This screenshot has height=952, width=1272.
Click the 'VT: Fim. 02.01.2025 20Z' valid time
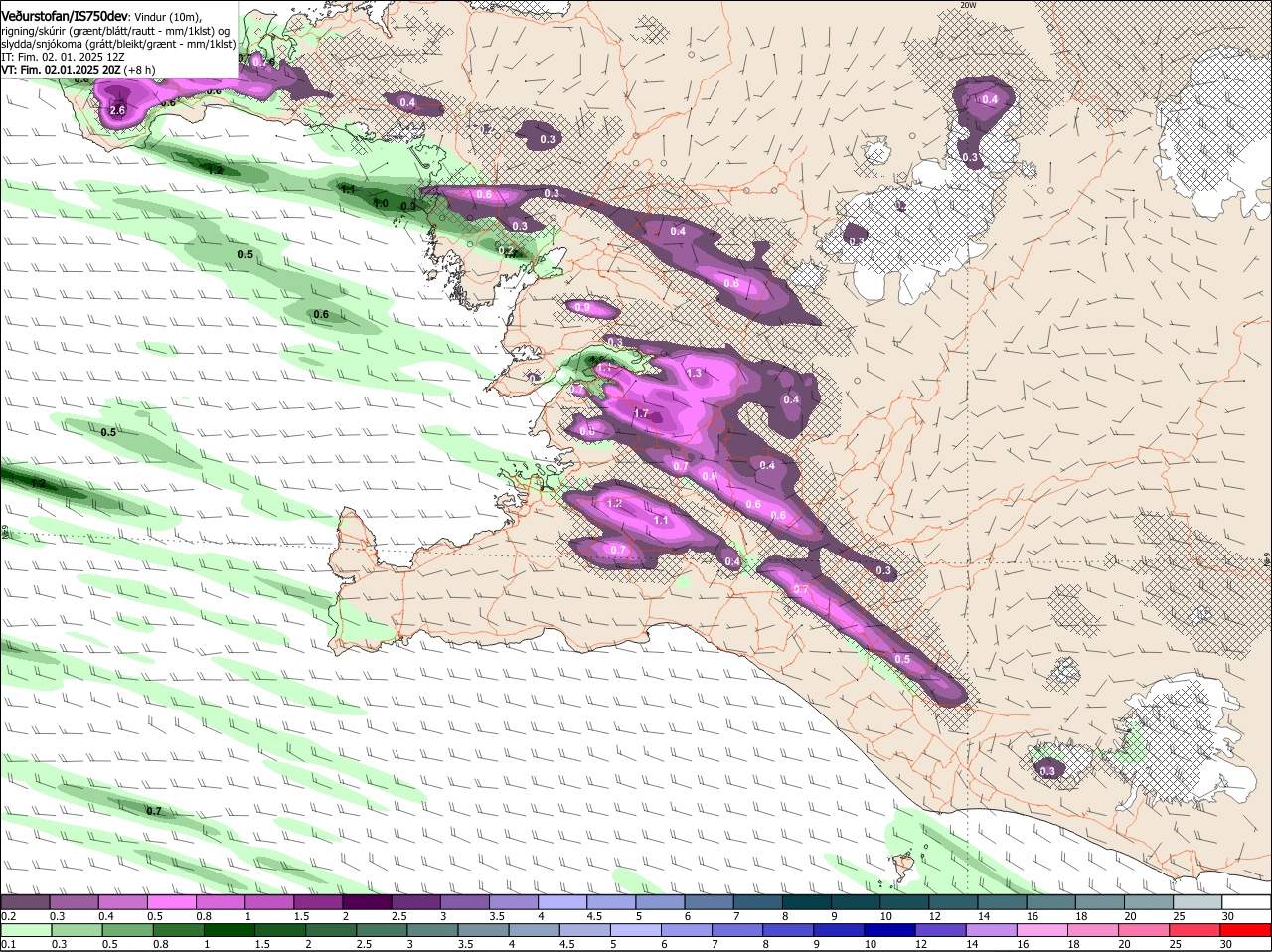[x=61, y=70]
